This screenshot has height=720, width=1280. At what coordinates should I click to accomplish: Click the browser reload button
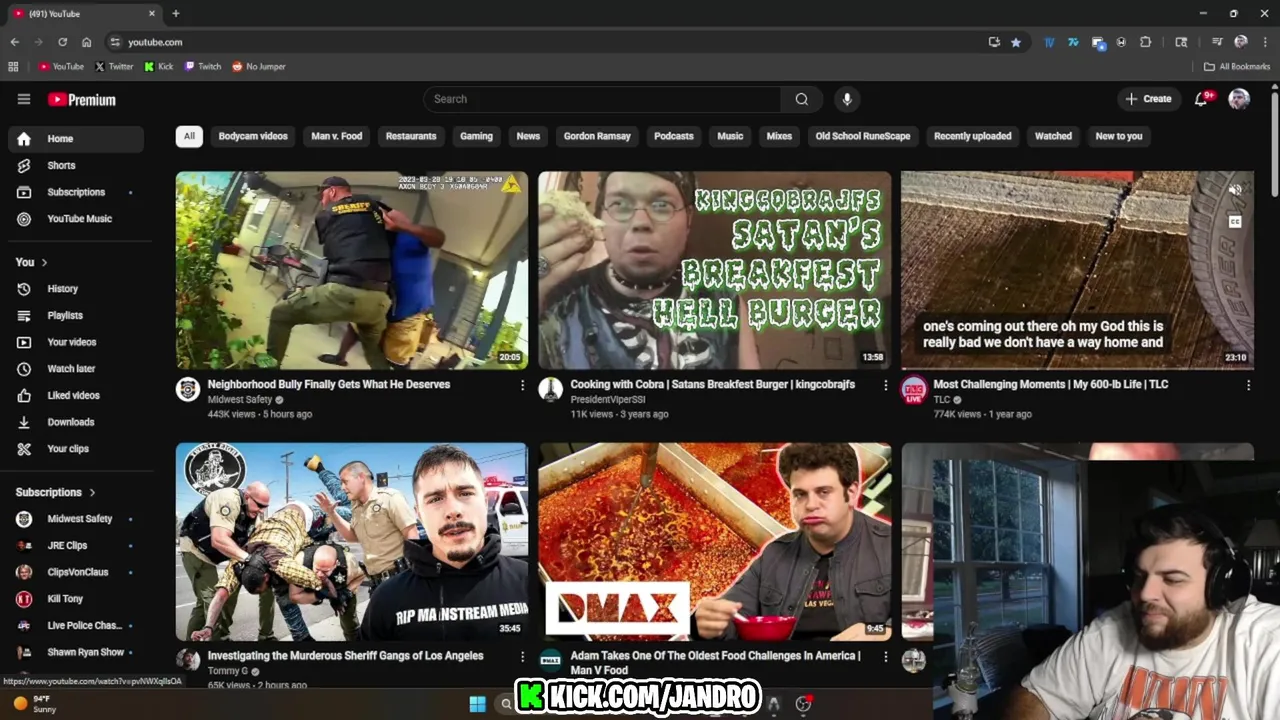[x=62, y=42]
